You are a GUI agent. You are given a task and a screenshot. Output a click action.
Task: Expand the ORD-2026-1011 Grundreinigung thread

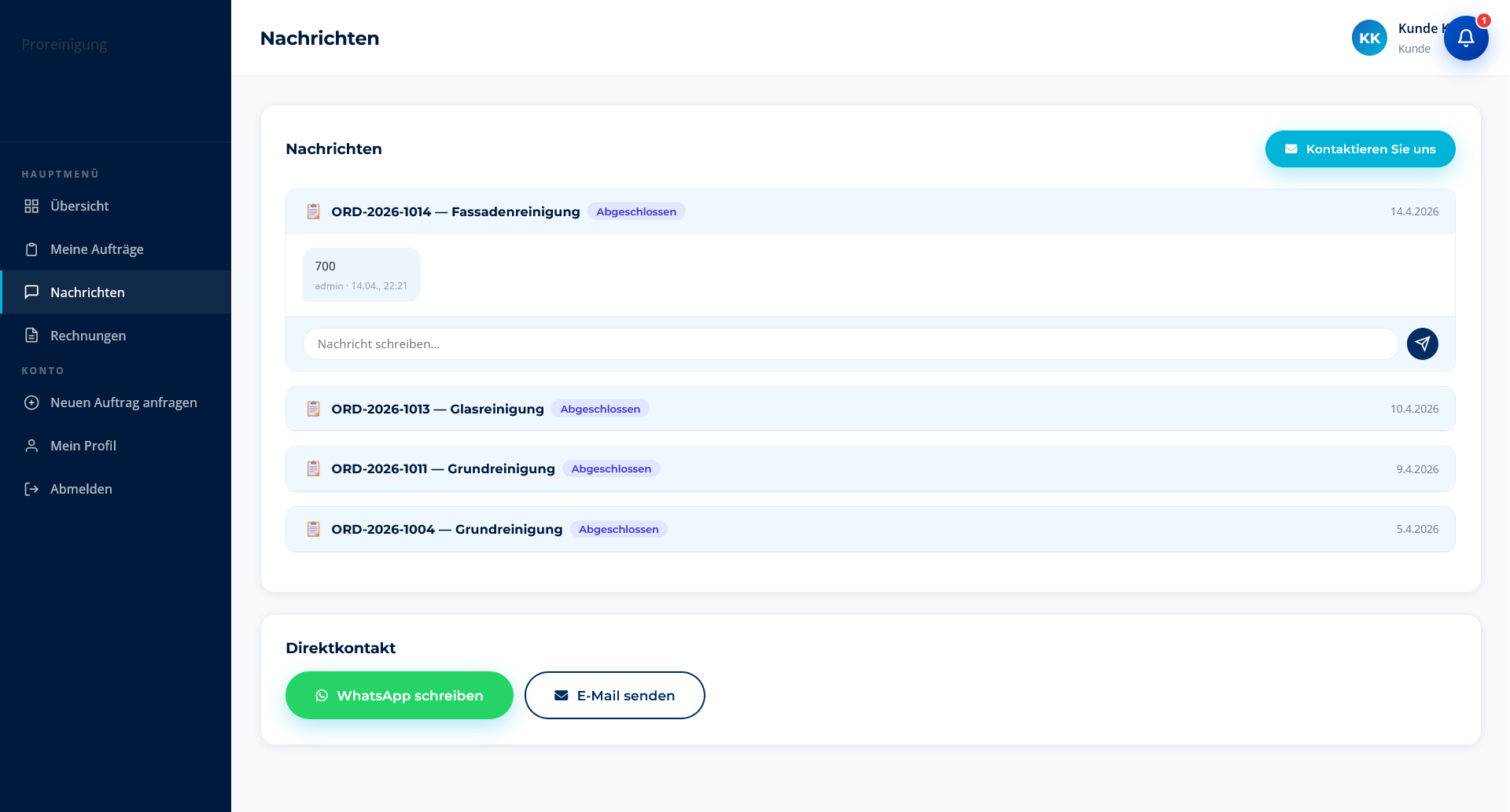[870, 468]
